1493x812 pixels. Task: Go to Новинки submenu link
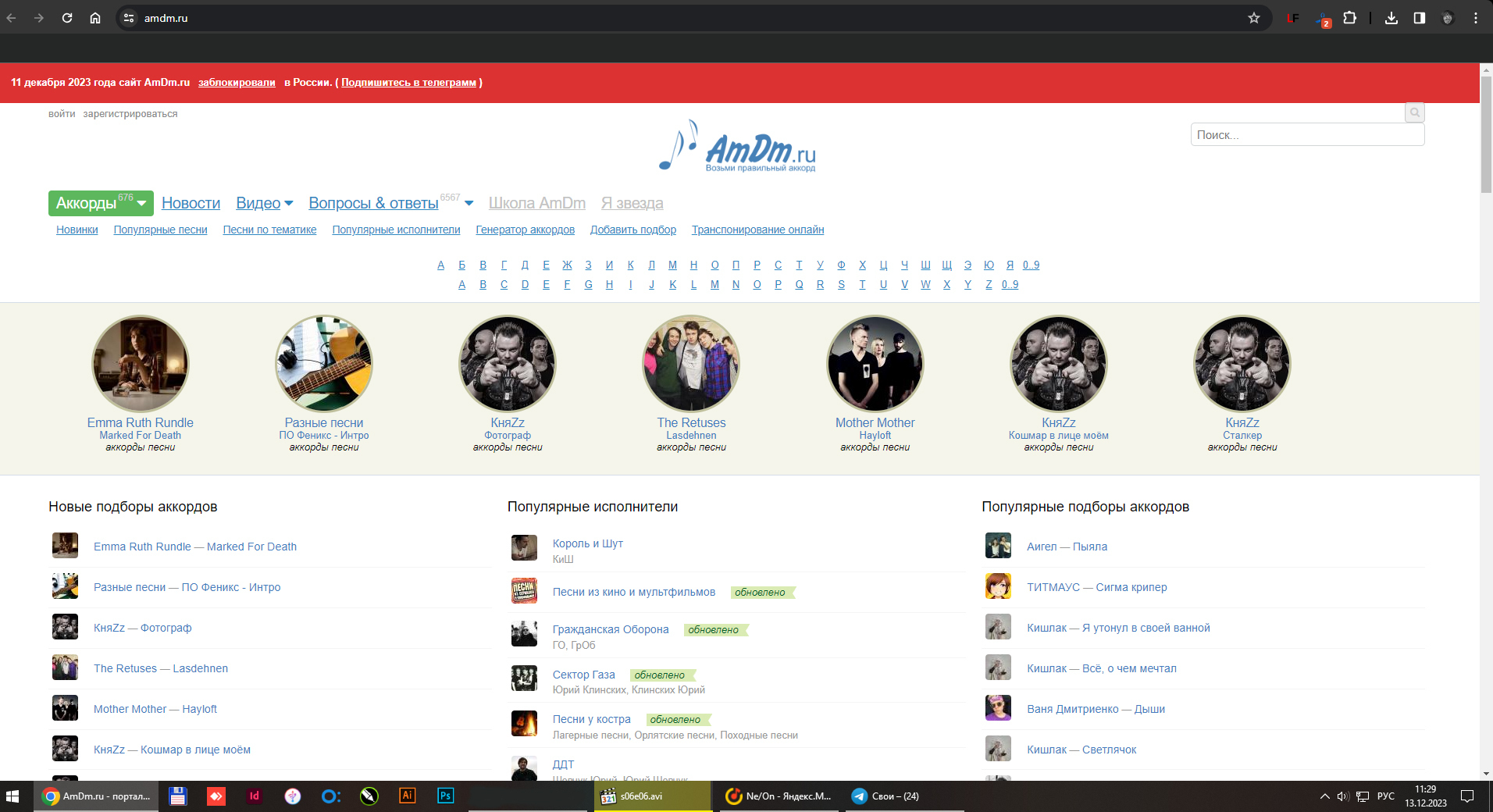pos(77,230)
